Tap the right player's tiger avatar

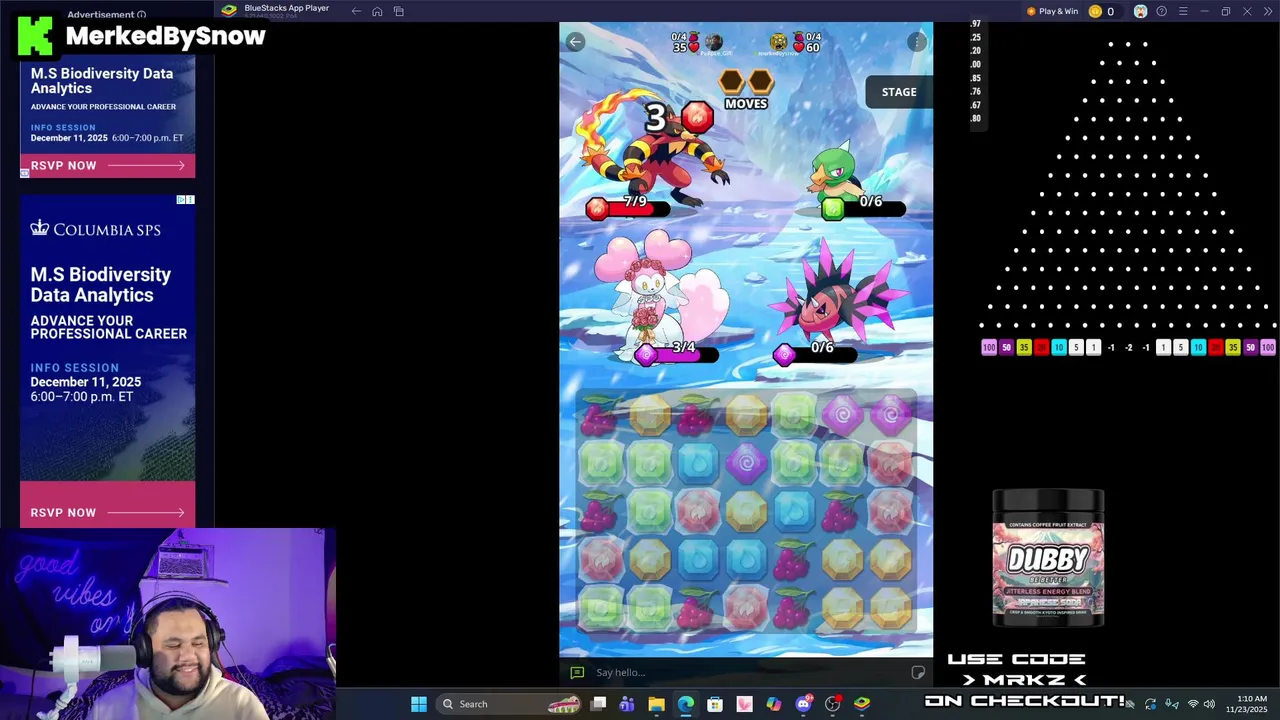pyautogui.click(x=778, y=41)
